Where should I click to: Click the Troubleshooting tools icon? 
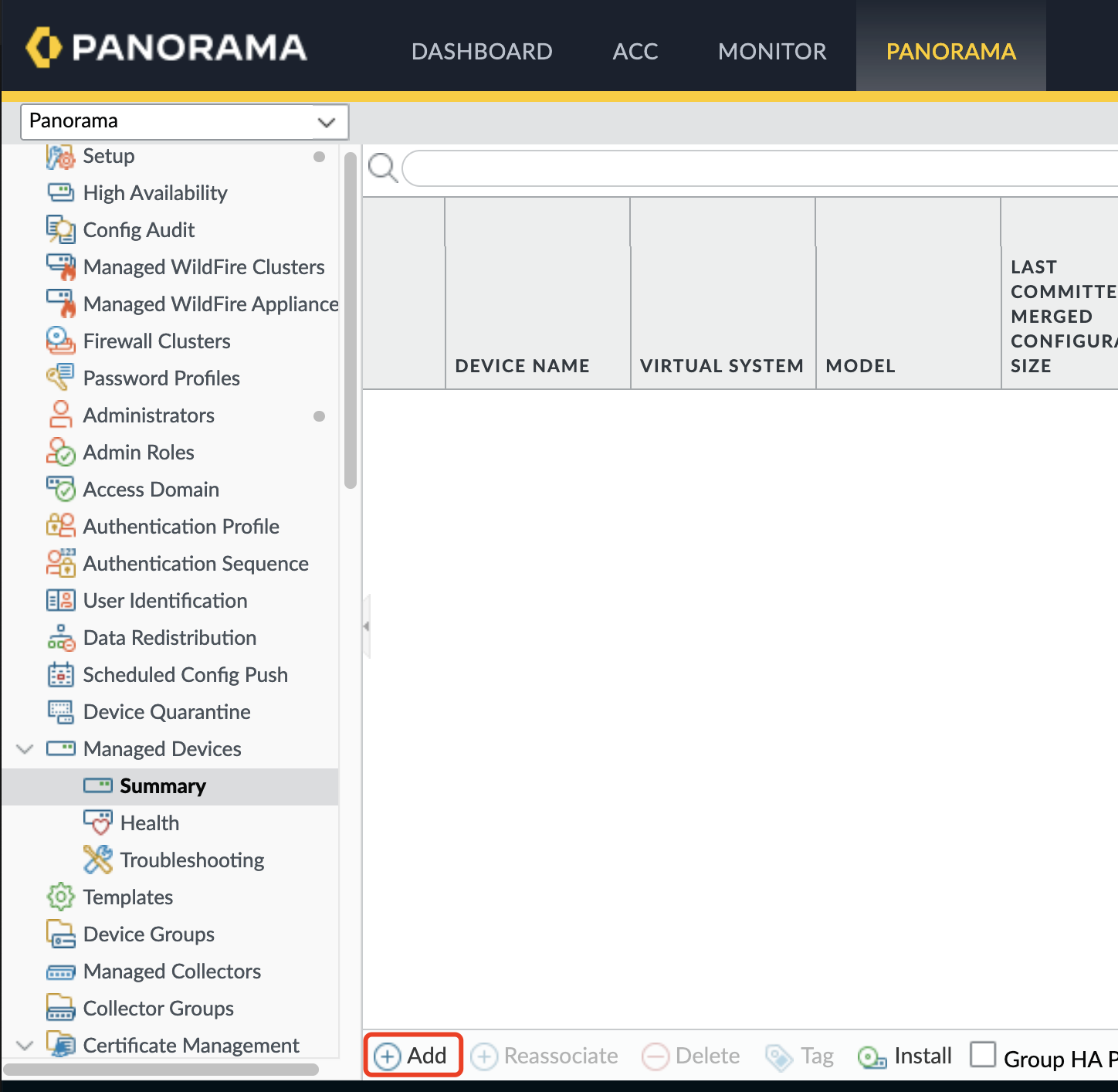98,860
